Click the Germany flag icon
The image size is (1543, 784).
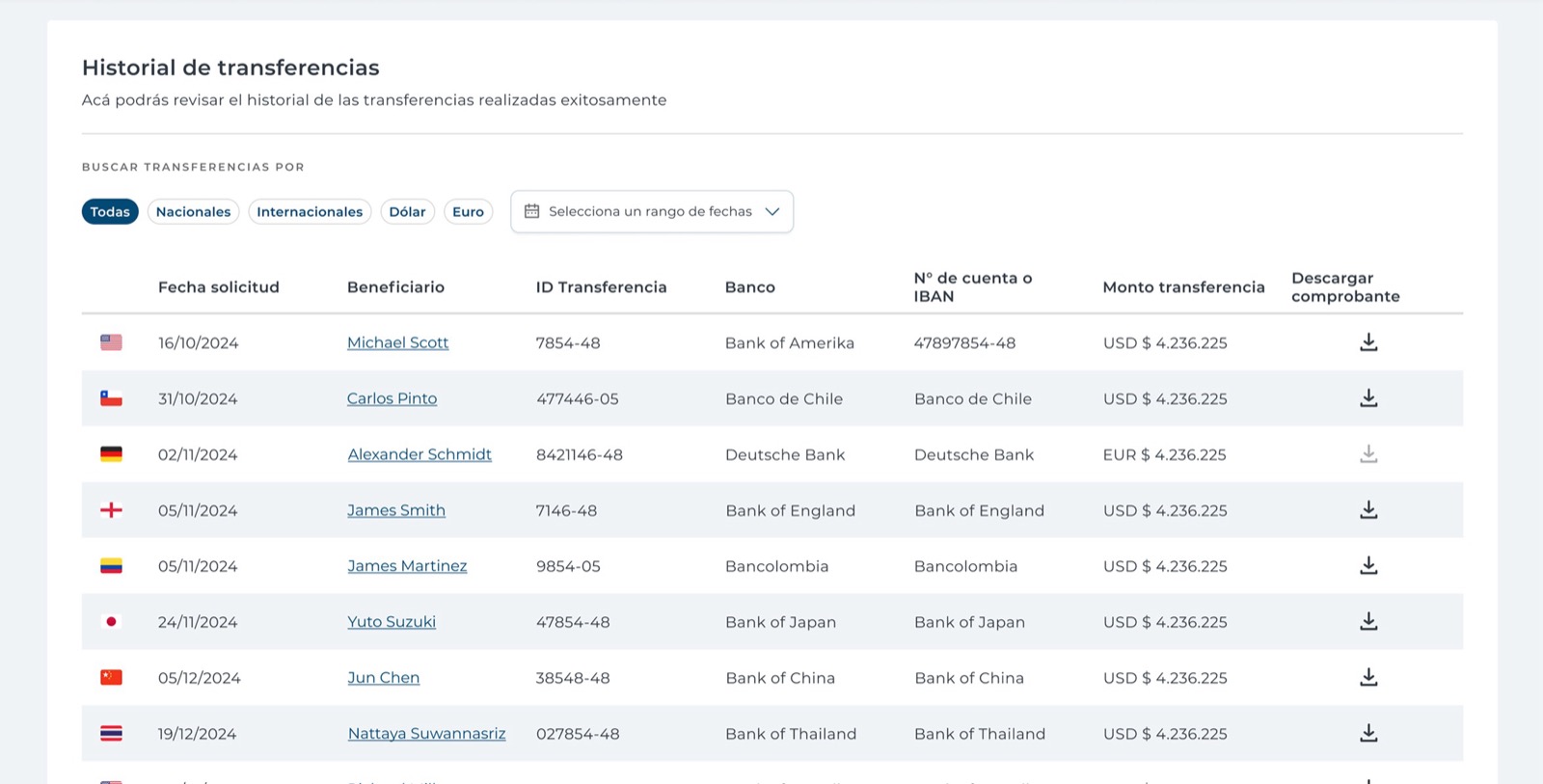point(112,454)
